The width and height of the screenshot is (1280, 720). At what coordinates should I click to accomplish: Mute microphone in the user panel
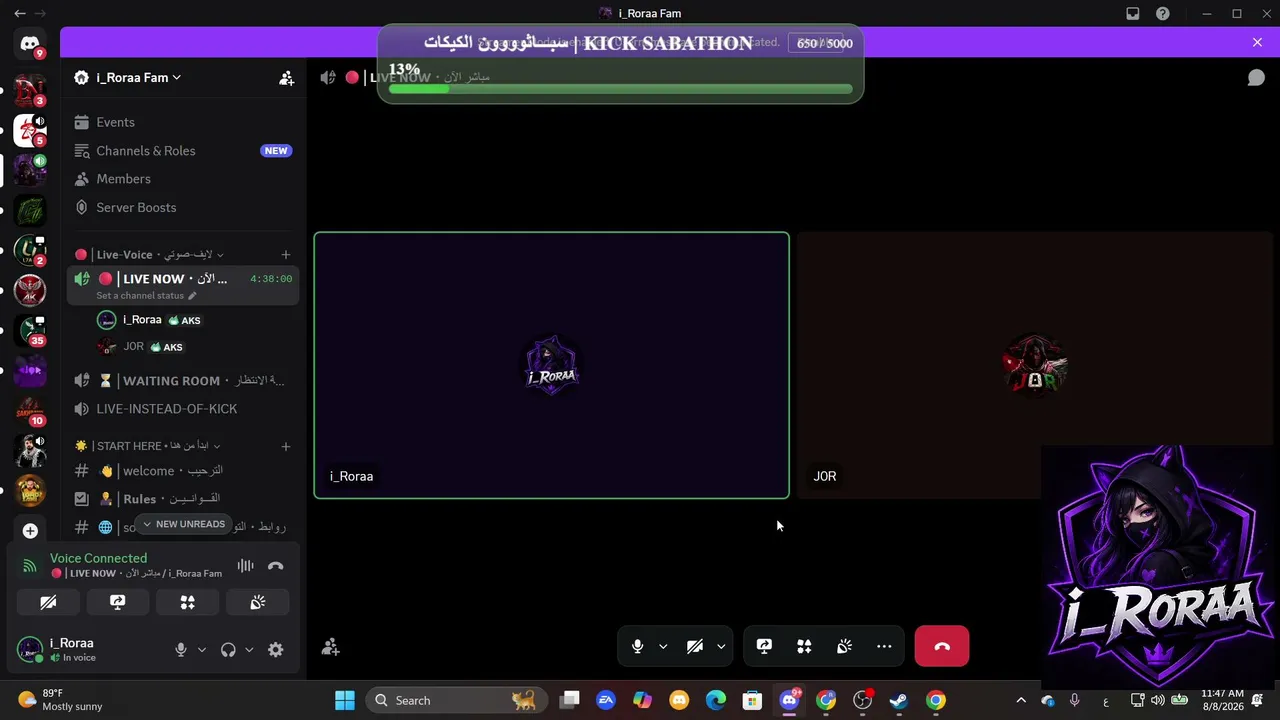click(x=181, y=650)
